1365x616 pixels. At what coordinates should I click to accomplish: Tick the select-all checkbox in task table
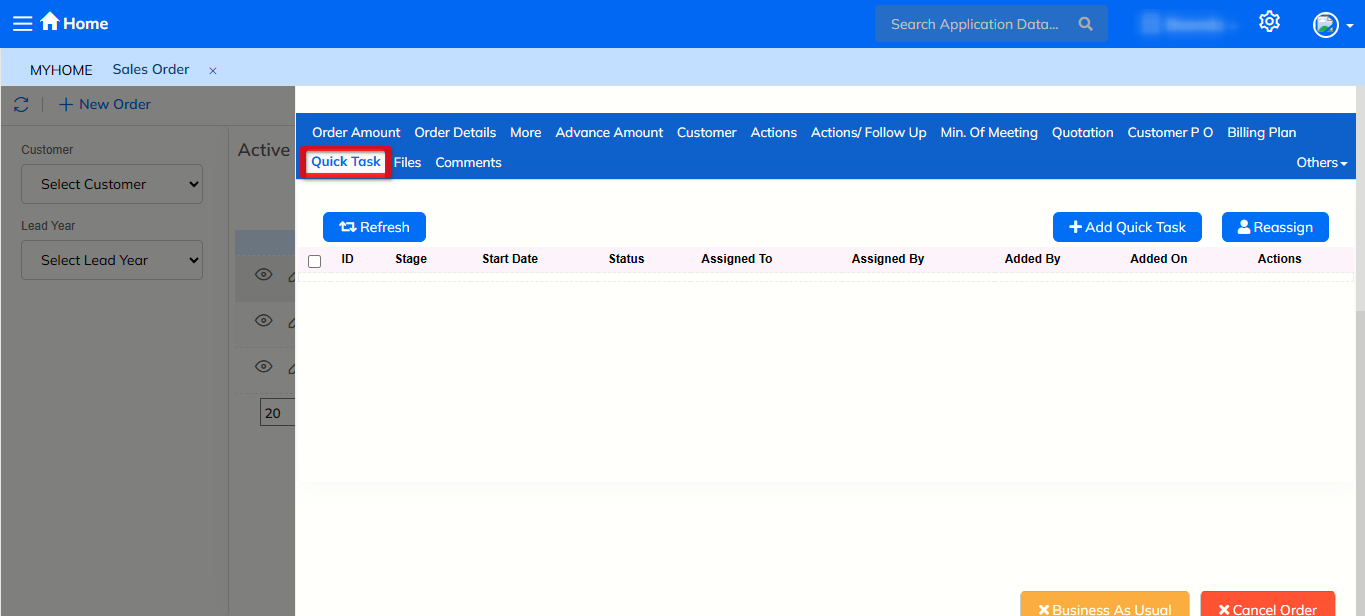tap(315, 261)
